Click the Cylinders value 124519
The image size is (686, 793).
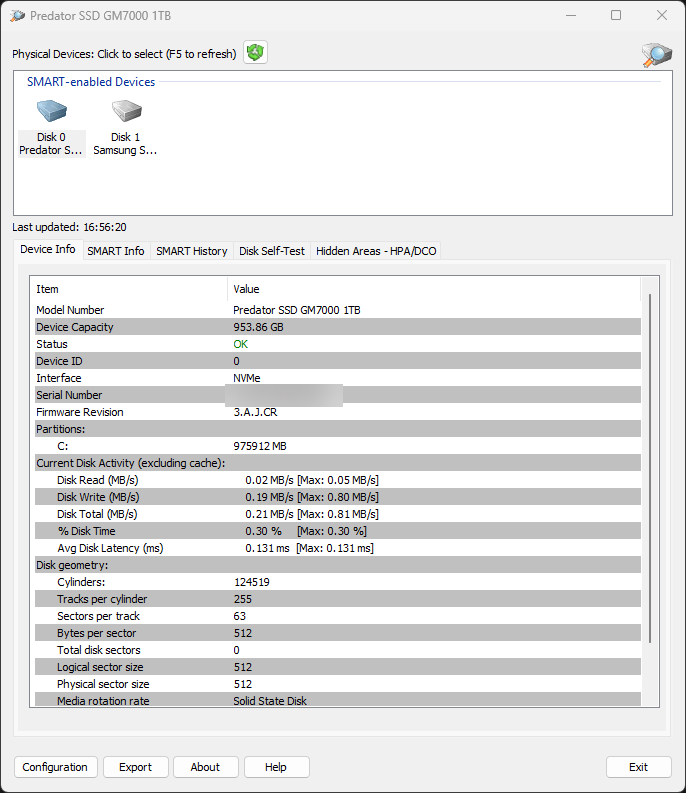coord(252,582)
